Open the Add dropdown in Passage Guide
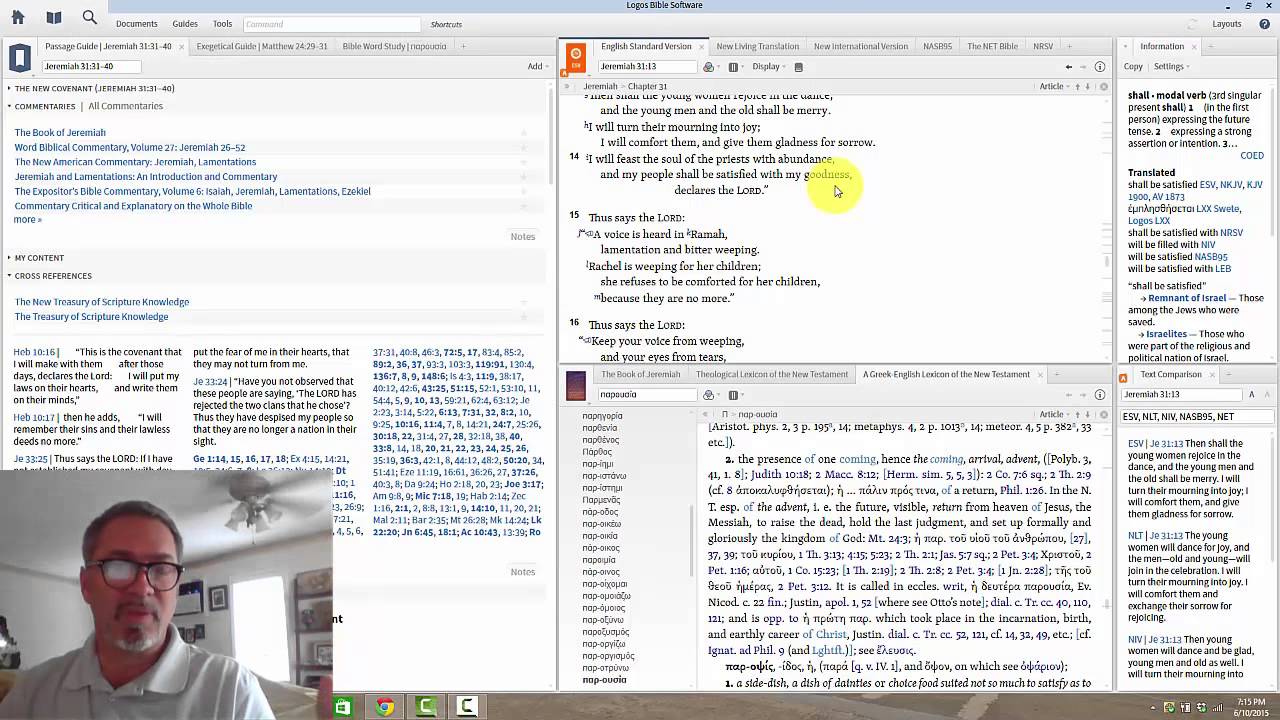The height and width of the screenshot is (720, 1280). (538, 67)
